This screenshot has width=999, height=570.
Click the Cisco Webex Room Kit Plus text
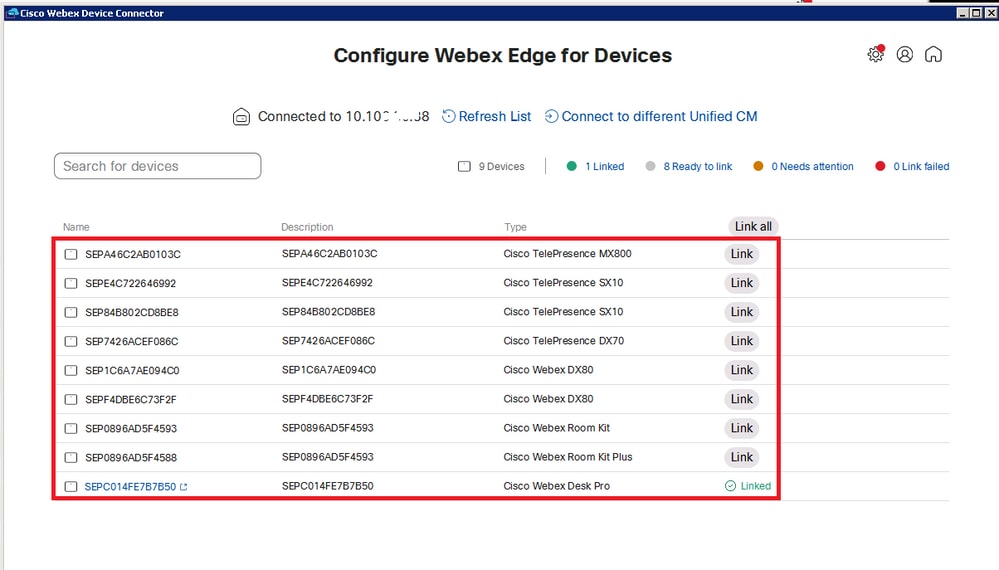568,457
